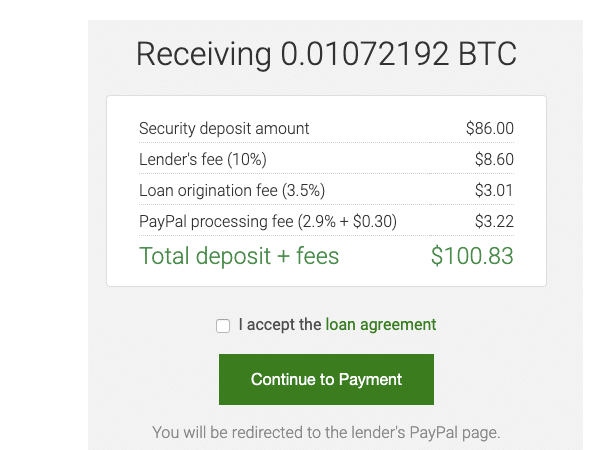This screenshot has width=611, height=450.
Task: Click the $100.83 total amount
Action: pos(472,256)
